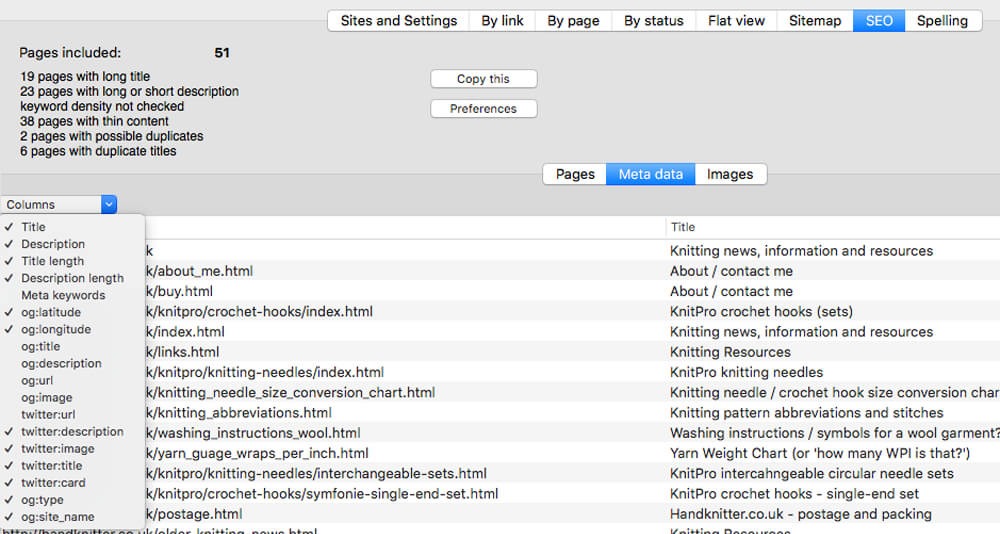Click the Title column header
The height and width of the screenshot is (534, 1000).
pyautogui.click(x=683, y=227)
